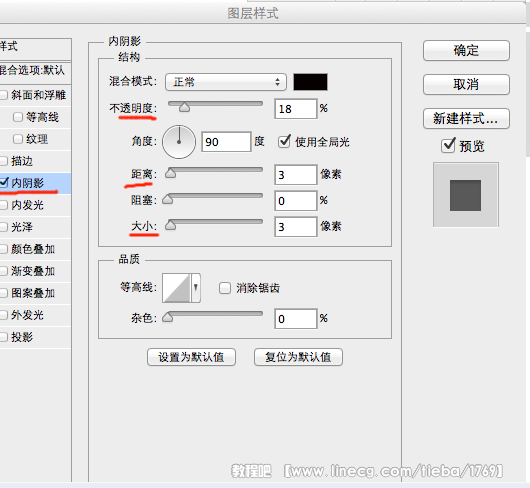Enable 斜面和浮雕 style checkbox

point(3,95)
